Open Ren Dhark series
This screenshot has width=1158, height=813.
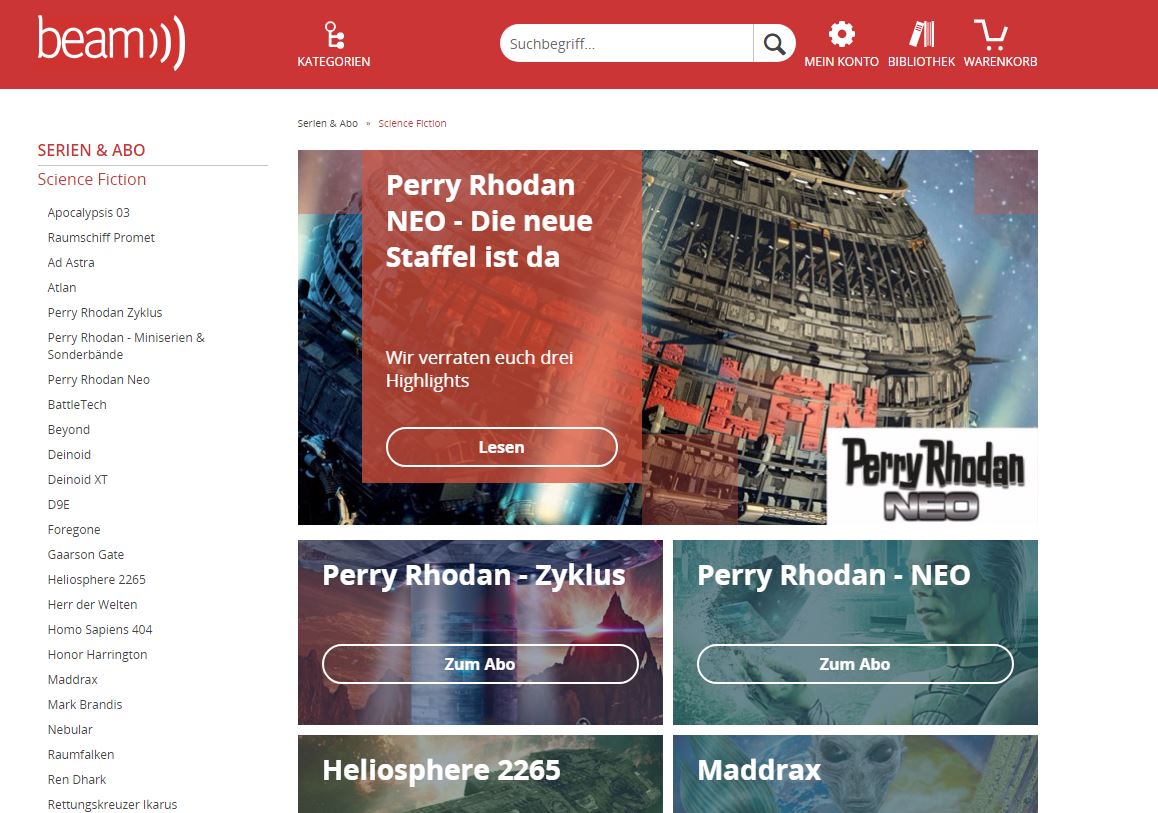pyautogui.click(x=77, y=780)
